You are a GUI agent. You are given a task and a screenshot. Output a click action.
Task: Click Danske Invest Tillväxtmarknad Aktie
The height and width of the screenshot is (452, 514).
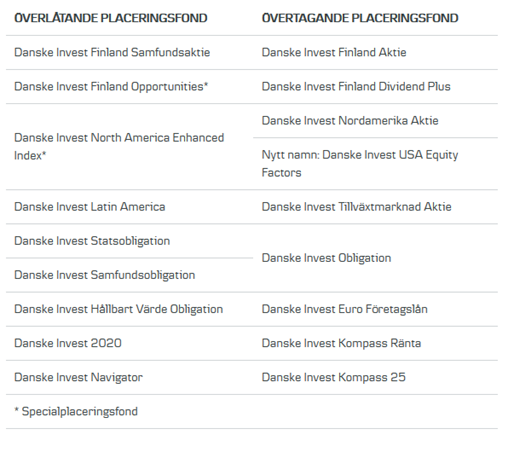point(357,207)
